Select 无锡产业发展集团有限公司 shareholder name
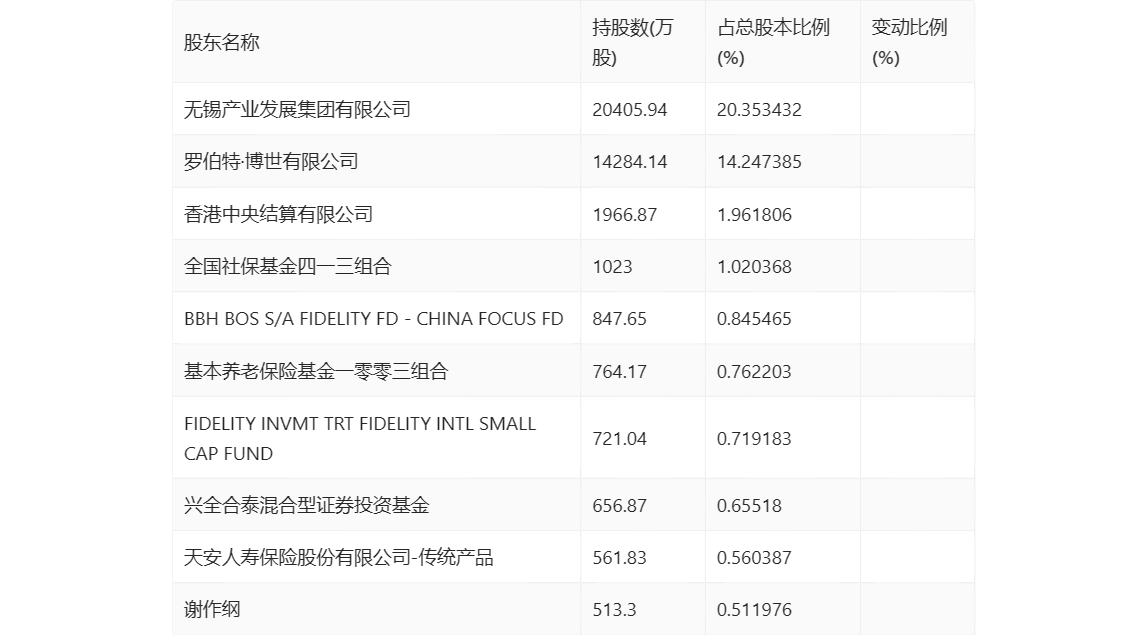This screenshot has width=1148, height=635. [297, 109]
